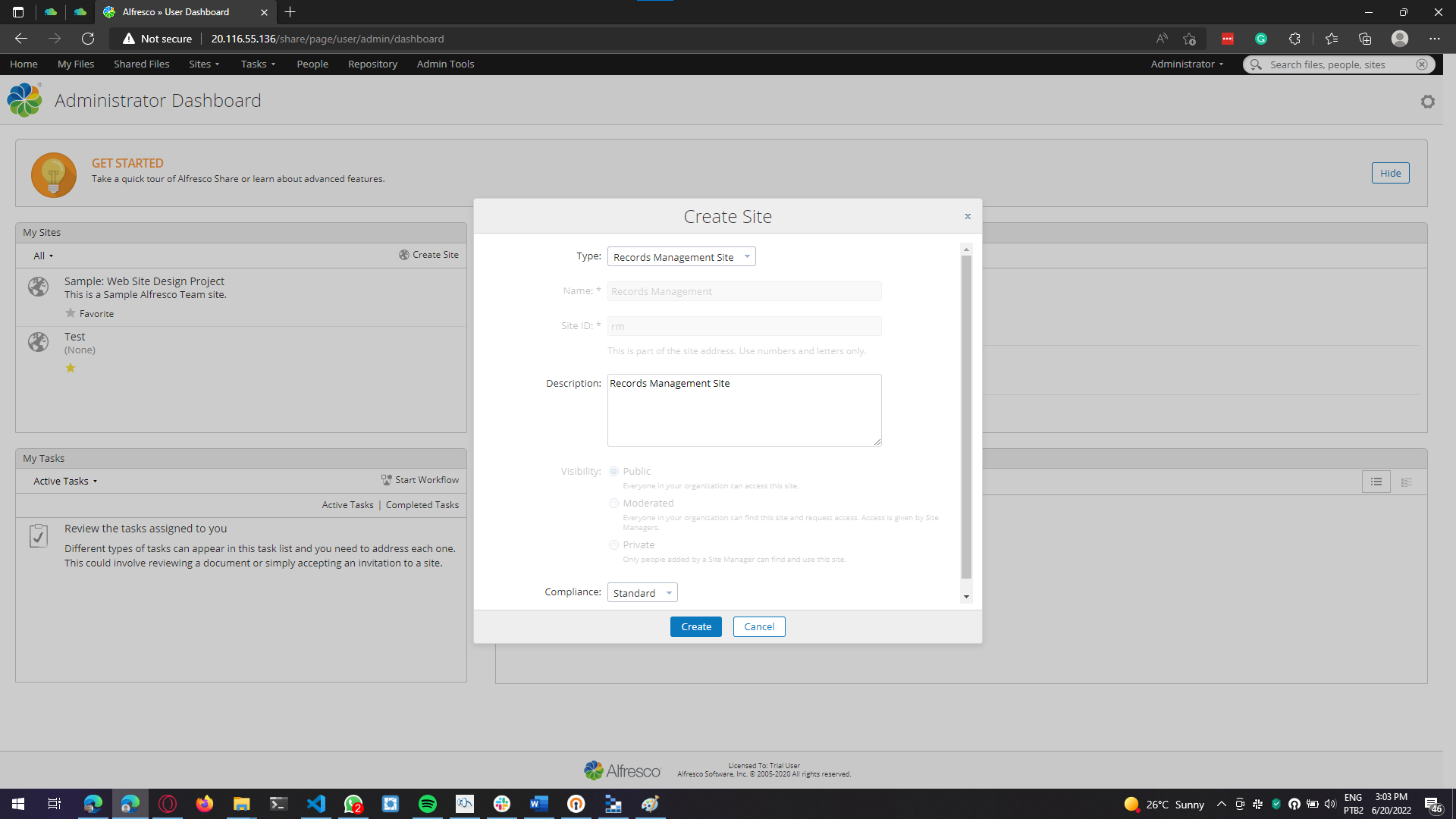The height and width of the screenshot is (819, 1456).
Task: Select the detailed list view icon
Action: point(1407,482)
